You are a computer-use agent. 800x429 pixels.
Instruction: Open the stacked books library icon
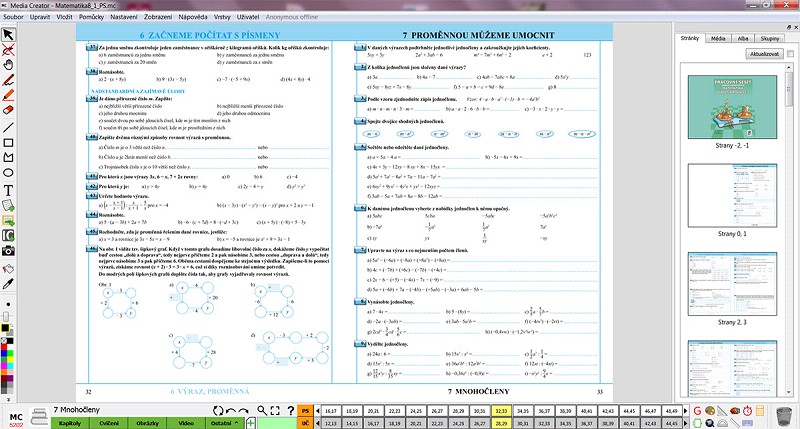pos(39,417)
